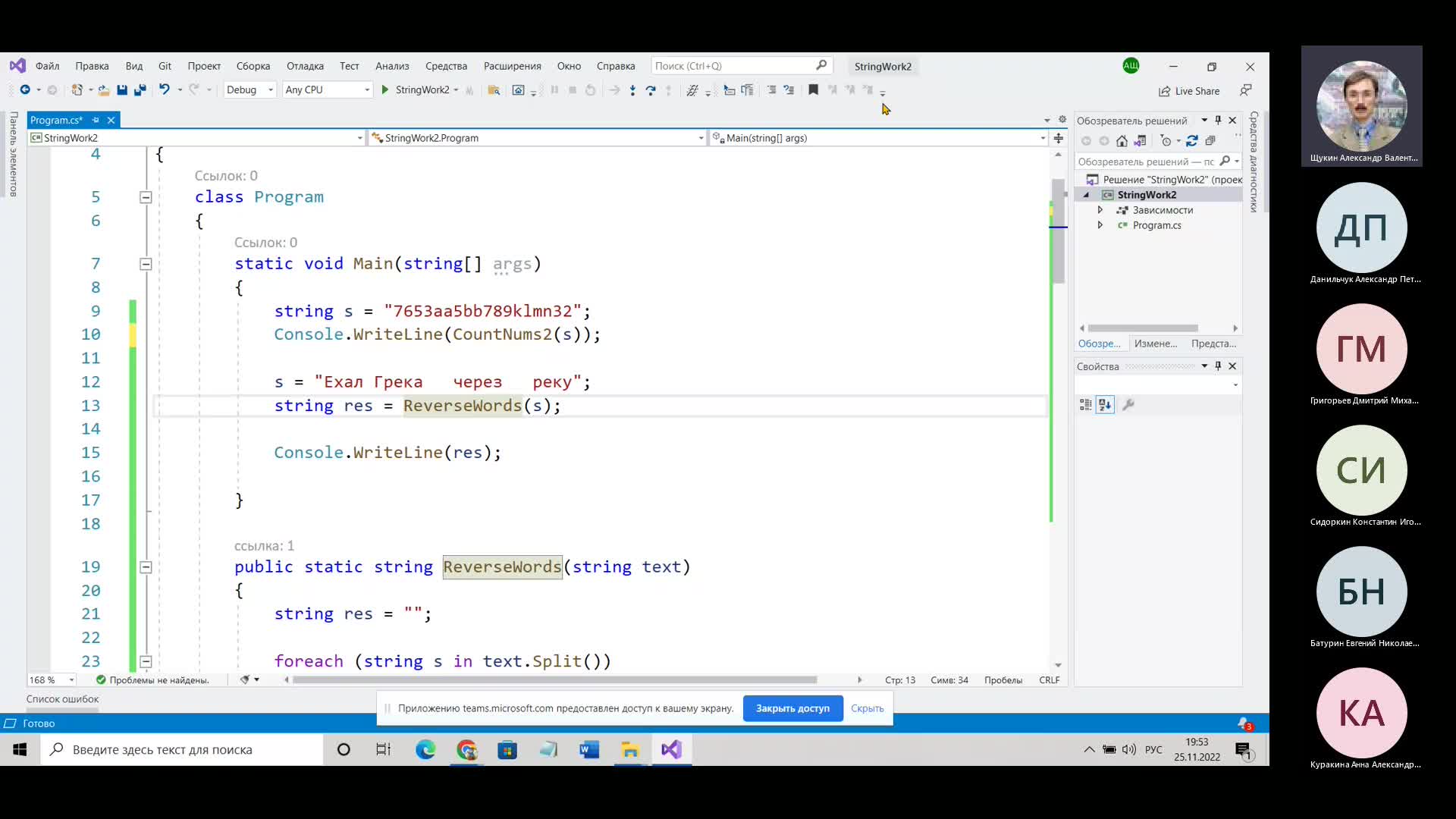
Task: Undo the last edit
Action: tap(164, 89)
